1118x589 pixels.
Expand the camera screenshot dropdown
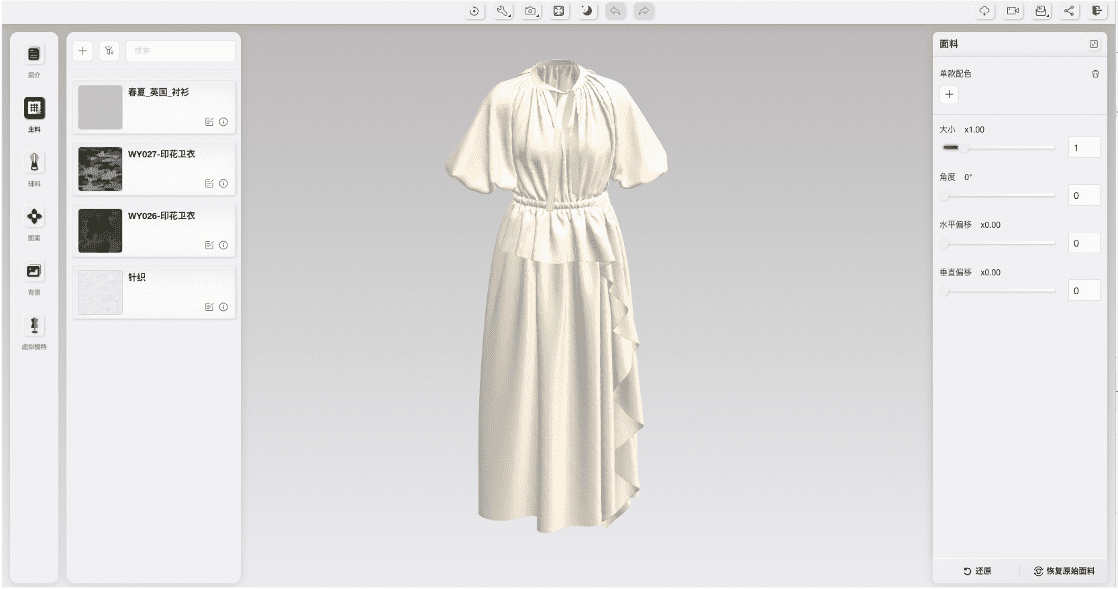pyautogui.click(x=532, y=11)
